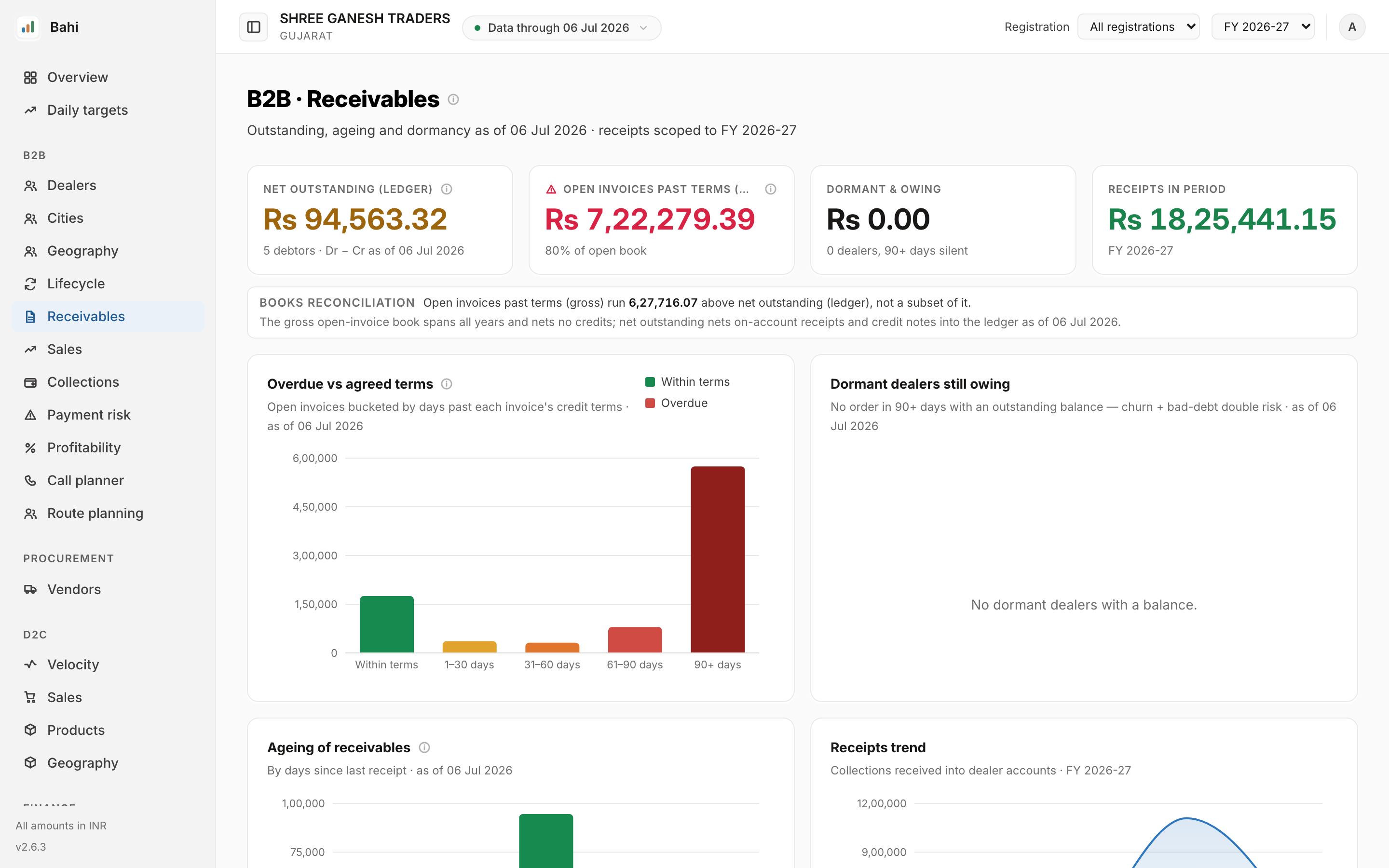Click Rs 94,563.32 net outstanding value

coord(355,219)
